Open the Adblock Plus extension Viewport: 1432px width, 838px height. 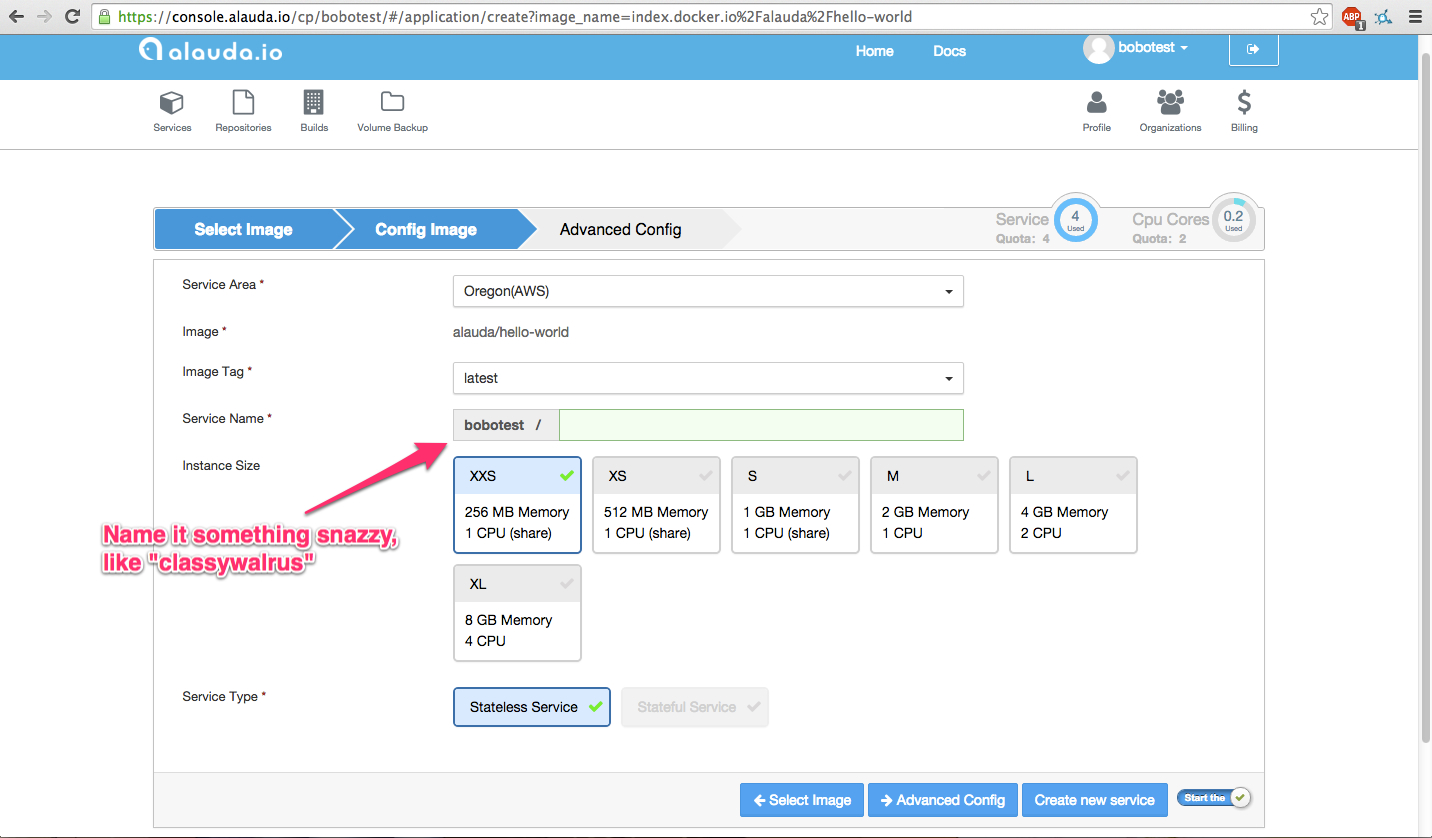1352,17
